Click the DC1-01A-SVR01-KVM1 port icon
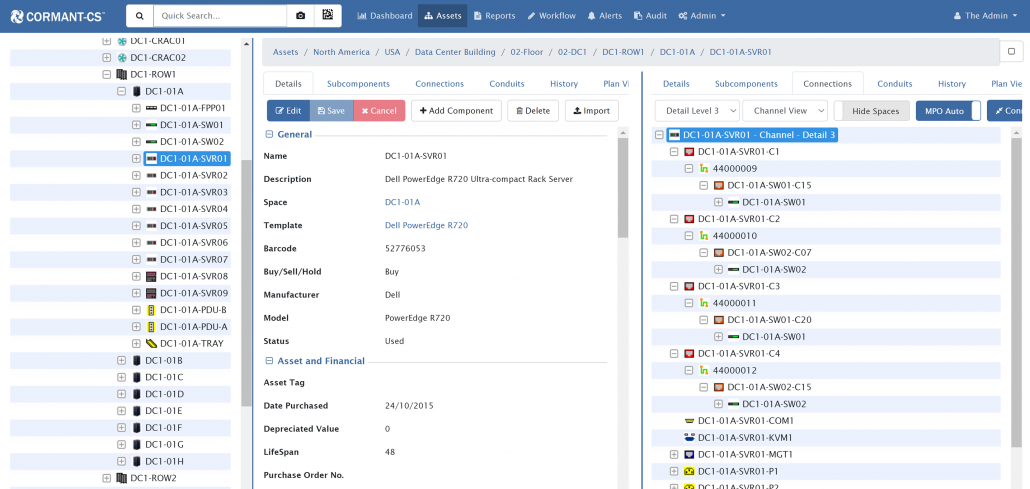Viewport: 1030px width, 489px height. [688, 437]
